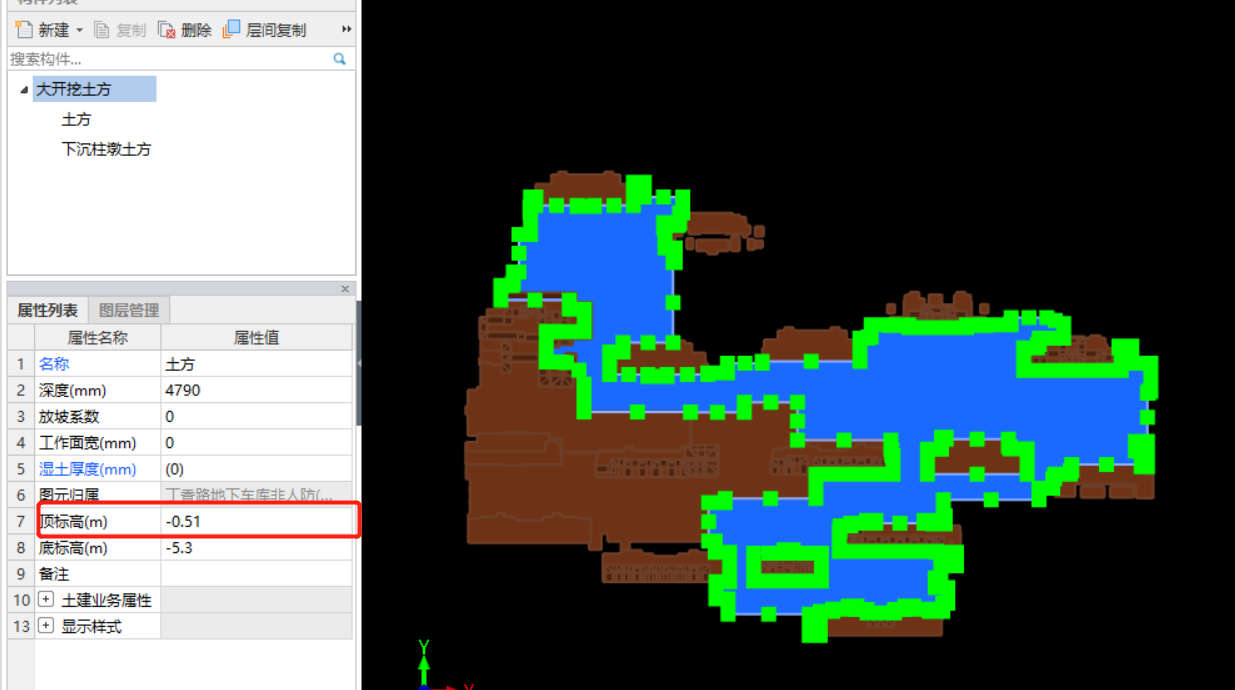Click the 复制 (Copy) toolbar button
Image resolution: width=1235 pixels, height=690 pixels.
[x=120, y=30]
